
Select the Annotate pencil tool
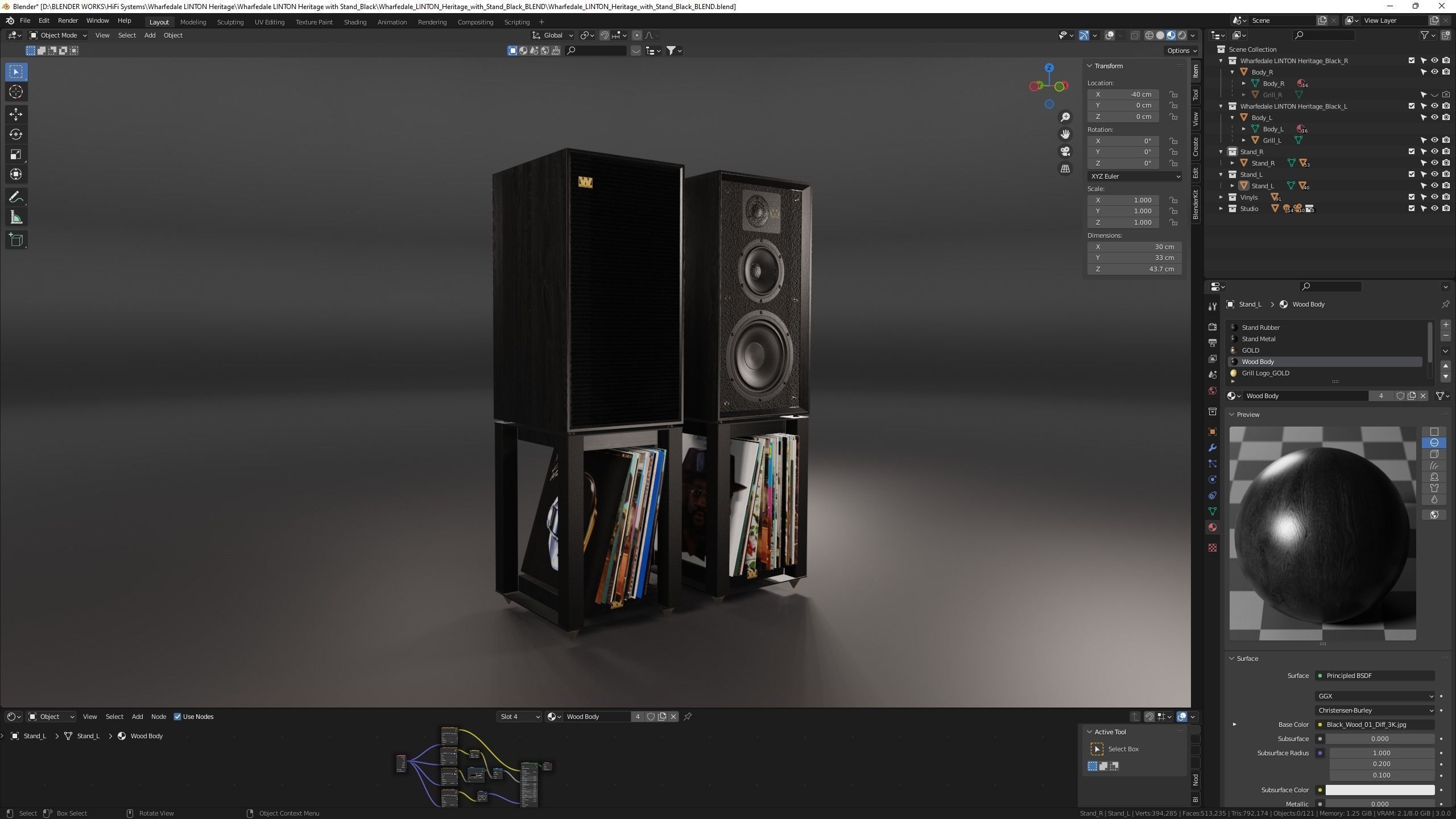[x=15, y=197]
